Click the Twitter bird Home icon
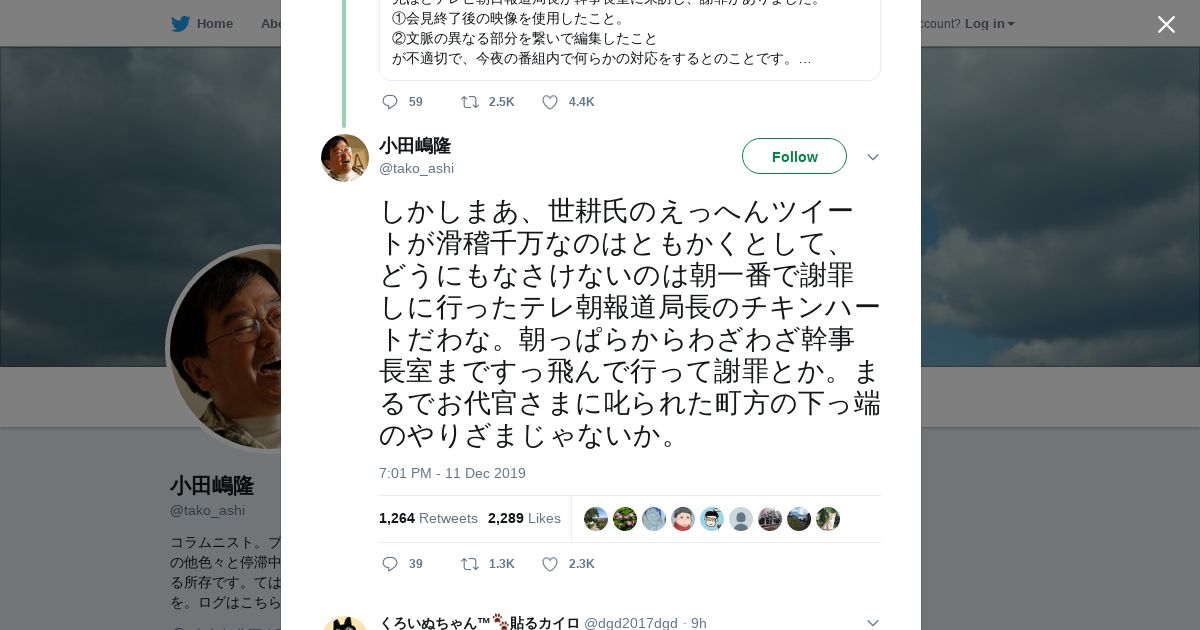The image size is (1200, 630). (x=180, y=24)
